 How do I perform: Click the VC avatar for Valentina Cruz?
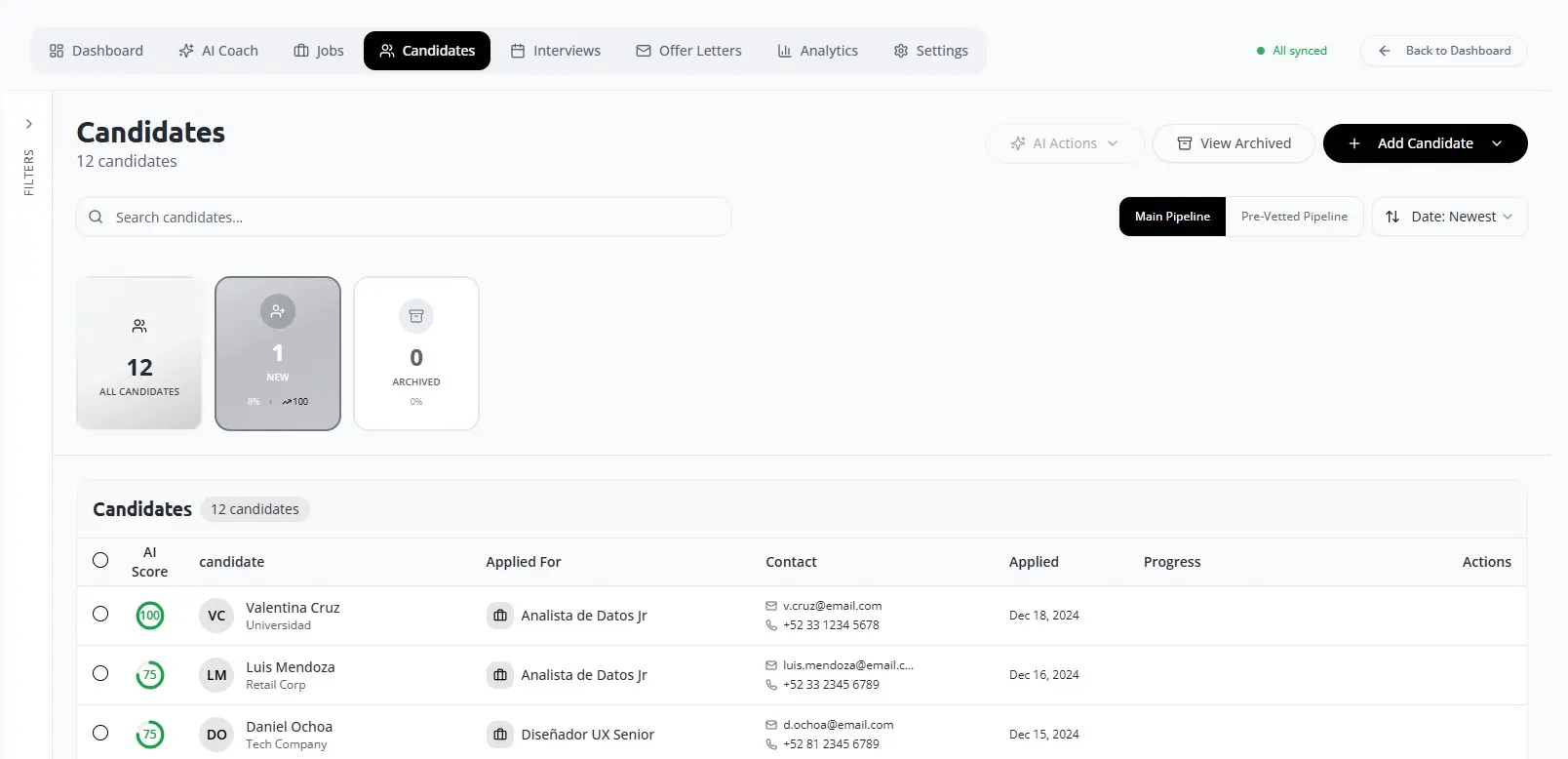(x=216, y=616)
